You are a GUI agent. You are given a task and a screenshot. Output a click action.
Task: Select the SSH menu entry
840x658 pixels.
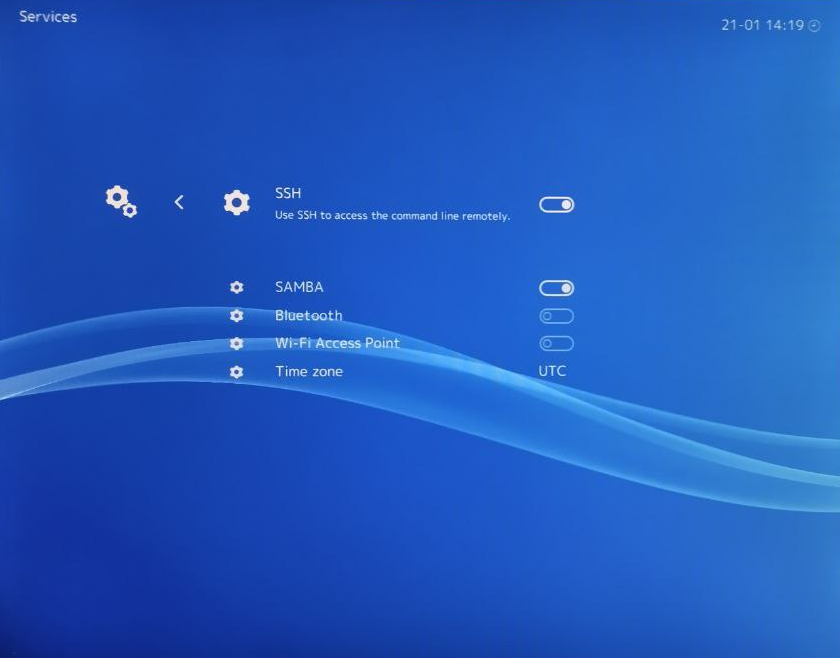pos(288,193)
